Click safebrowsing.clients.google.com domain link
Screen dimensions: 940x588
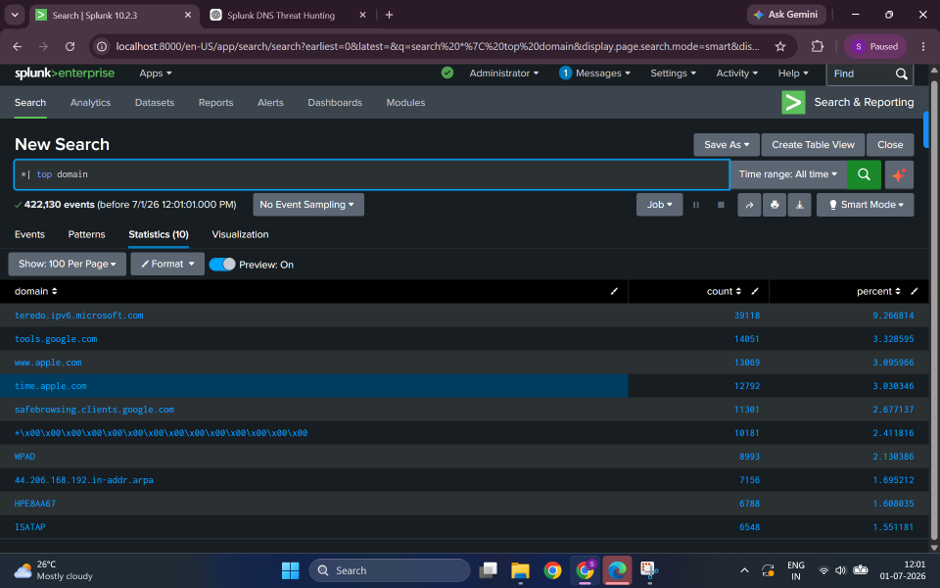pyautogui.click(x=94, y=409)
